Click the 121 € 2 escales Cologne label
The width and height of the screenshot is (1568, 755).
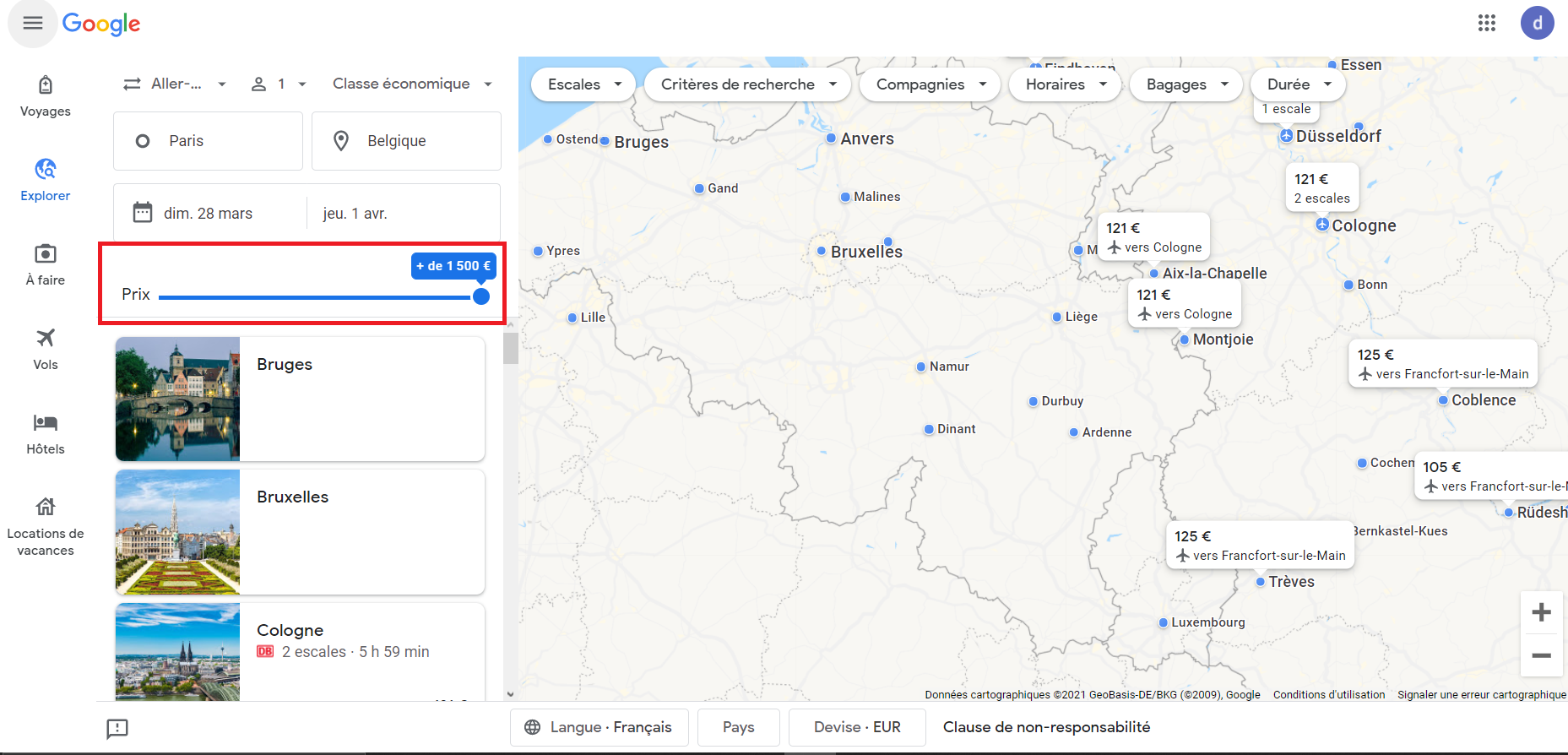pos(1322,187)
